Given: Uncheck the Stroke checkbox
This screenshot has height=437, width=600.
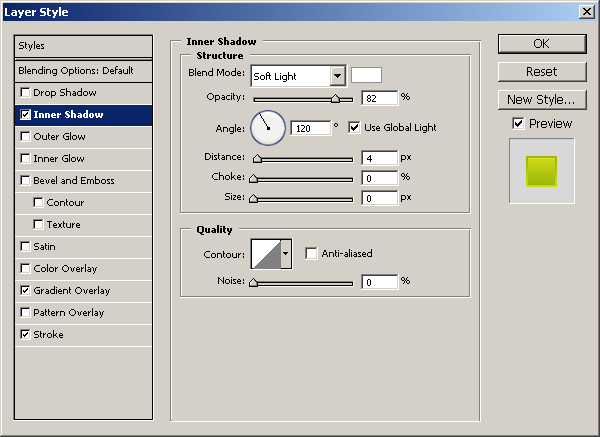Looking at the screenshot, I should point(25,334).
